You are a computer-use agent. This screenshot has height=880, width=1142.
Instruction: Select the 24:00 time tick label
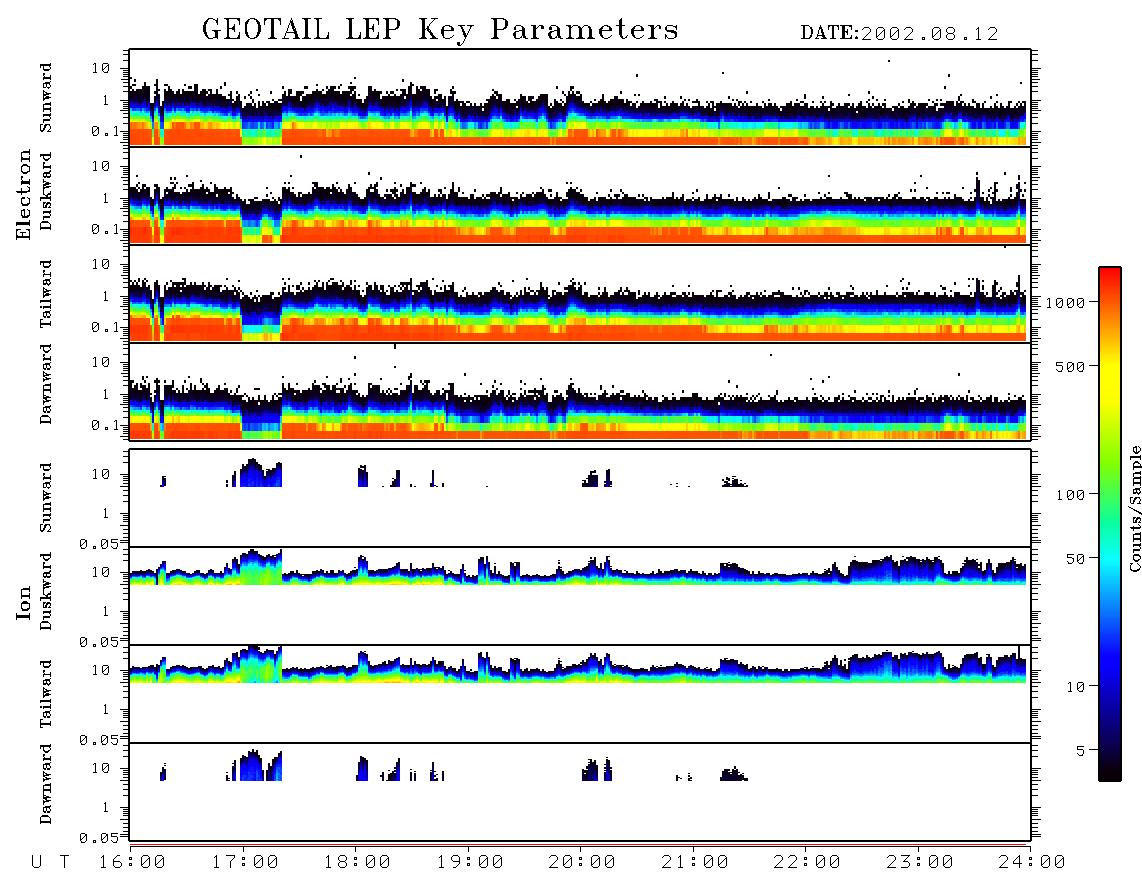click(x=1033, y=863)
